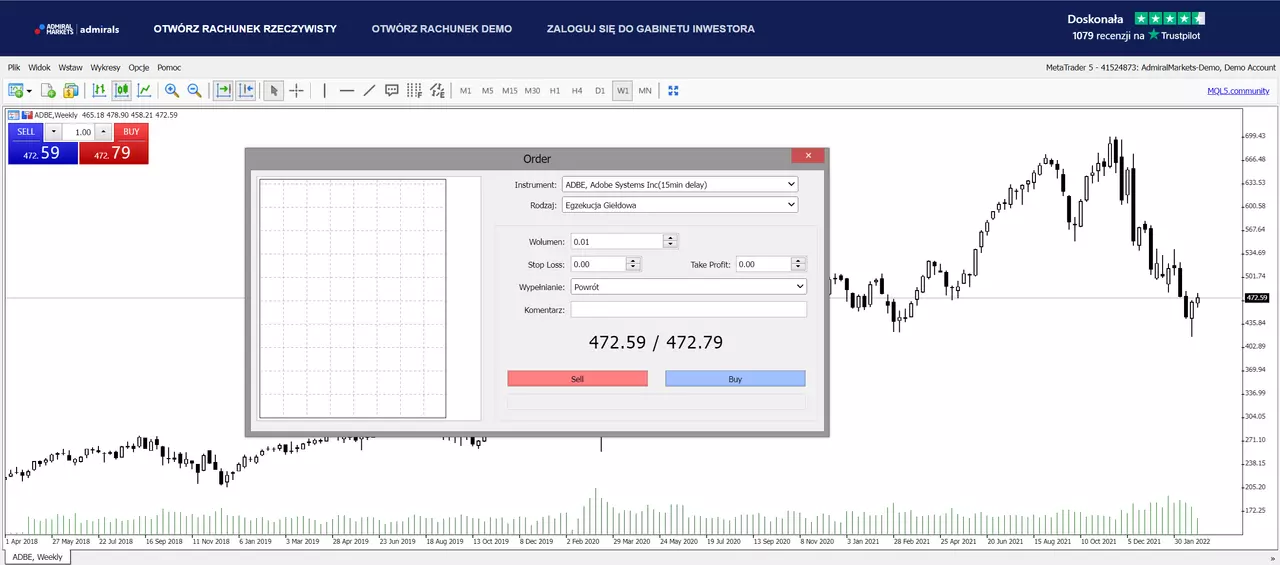1280x565 pixels.
Task: Increase the Wolumen value with up arrow
Action: 670,238
